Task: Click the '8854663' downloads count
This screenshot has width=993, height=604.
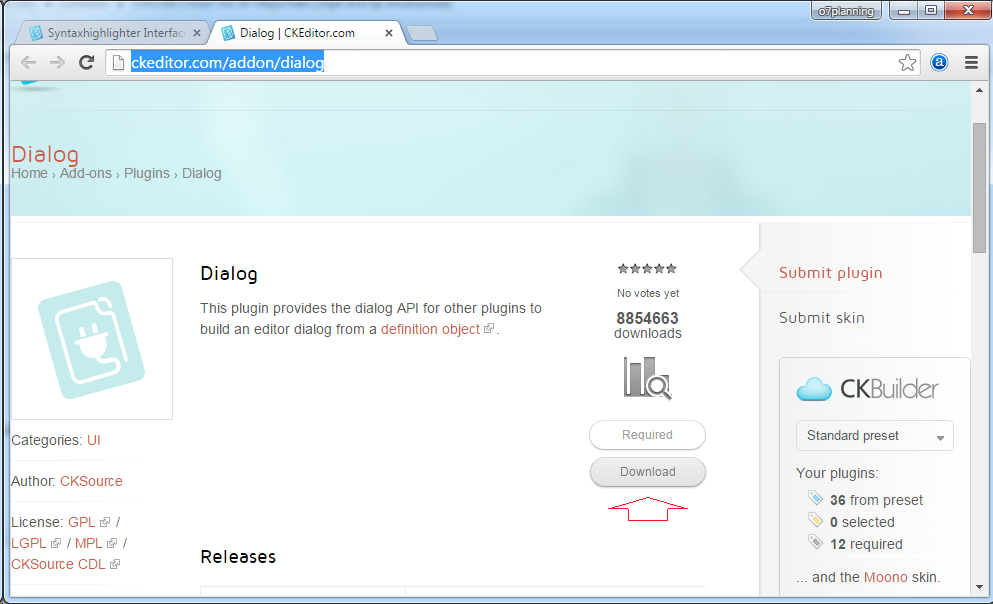Action: click(x=647, y=318)
